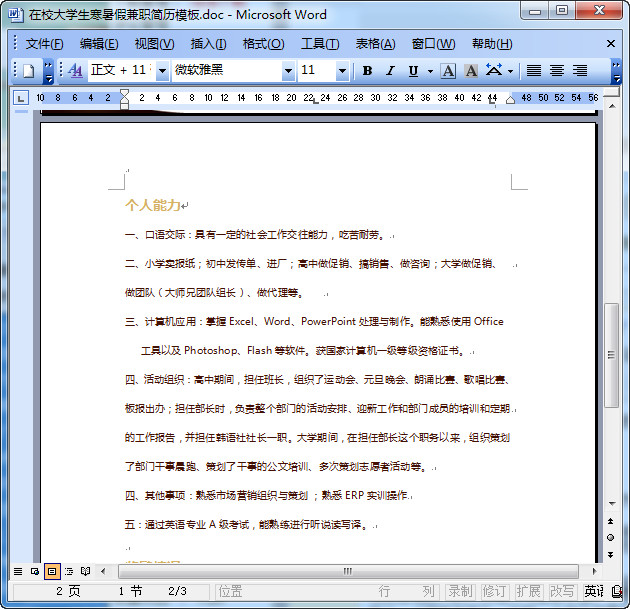Expand the Style dropdown list
The width and height of the screenshot is (630, 609).
pyautogui.click(x=162, y=71)
